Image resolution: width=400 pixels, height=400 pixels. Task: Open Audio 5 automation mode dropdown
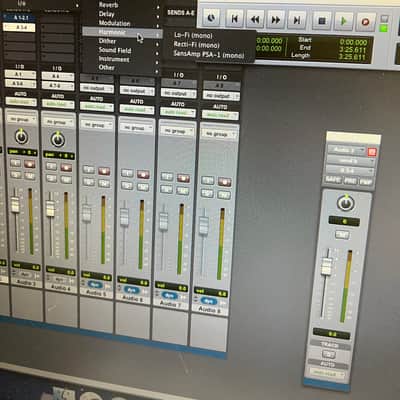click(x=97, y=107)
